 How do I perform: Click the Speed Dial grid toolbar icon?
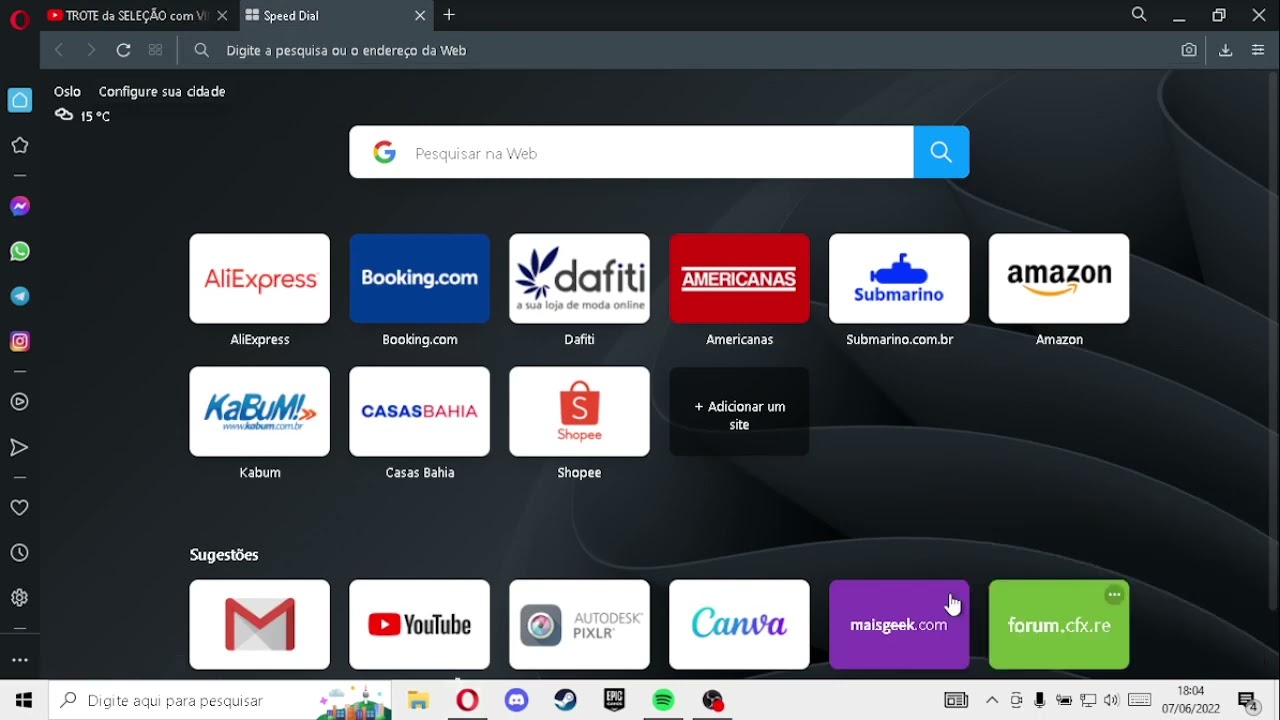tap(155, 50)
